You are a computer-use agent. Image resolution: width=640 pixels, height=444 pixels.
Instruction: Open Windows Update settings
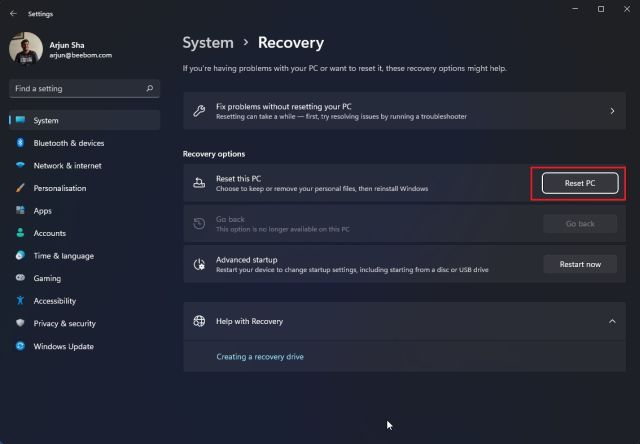[x=64, y=346]
